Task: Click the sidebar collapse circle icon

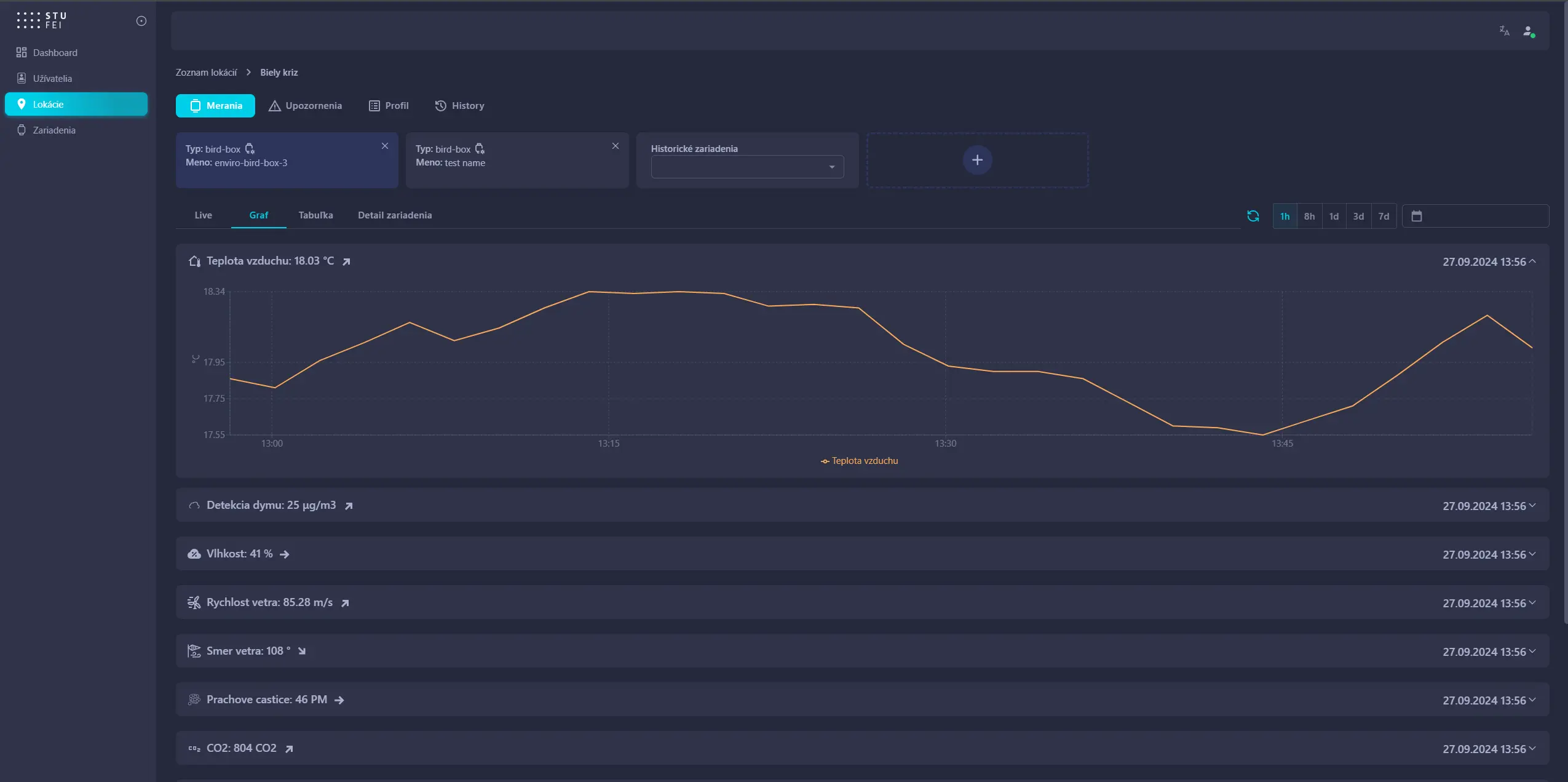Action: pos(141,21)
